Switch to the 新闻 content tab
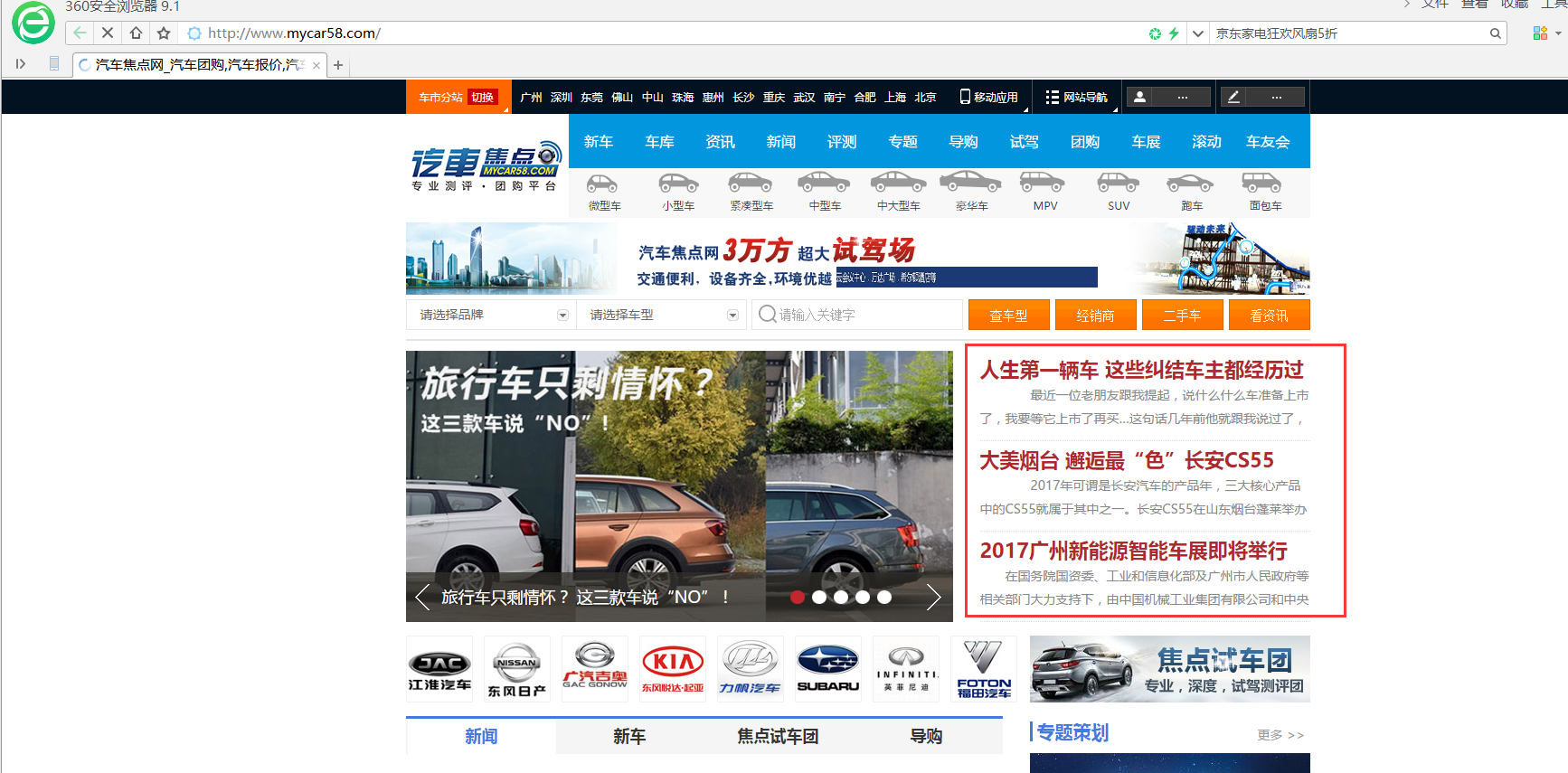 tap(481, 736)
